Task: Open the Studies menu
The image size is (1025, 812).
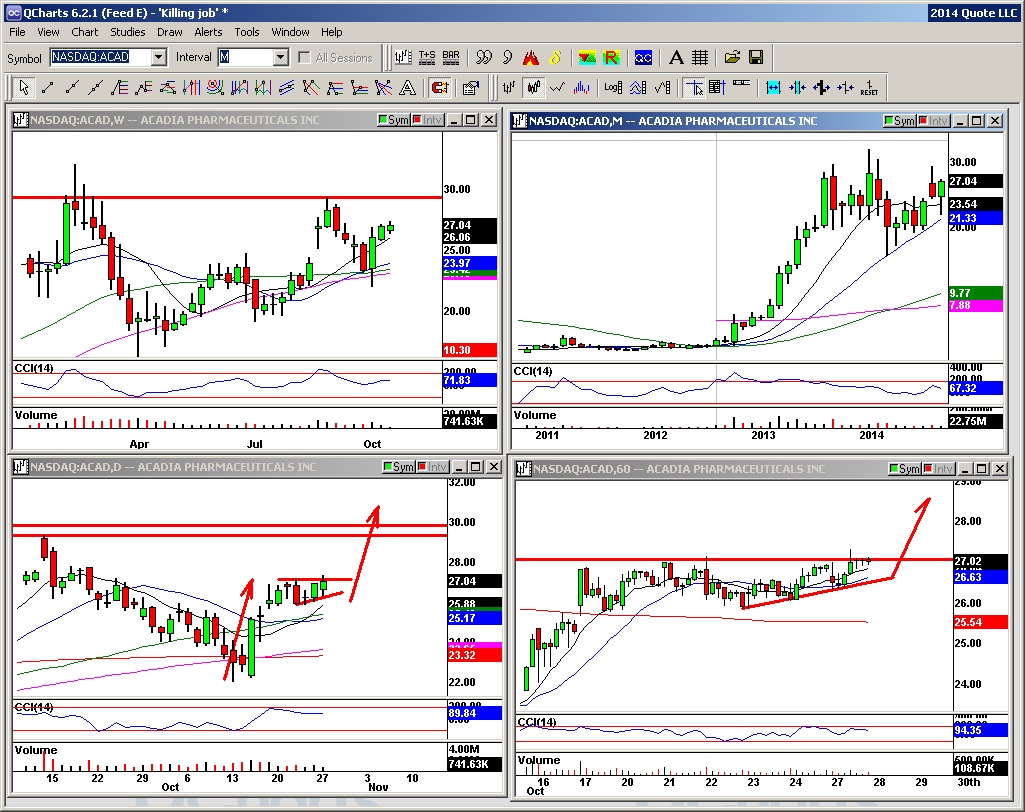Action: pyautogui.click(x=127, y=32)
